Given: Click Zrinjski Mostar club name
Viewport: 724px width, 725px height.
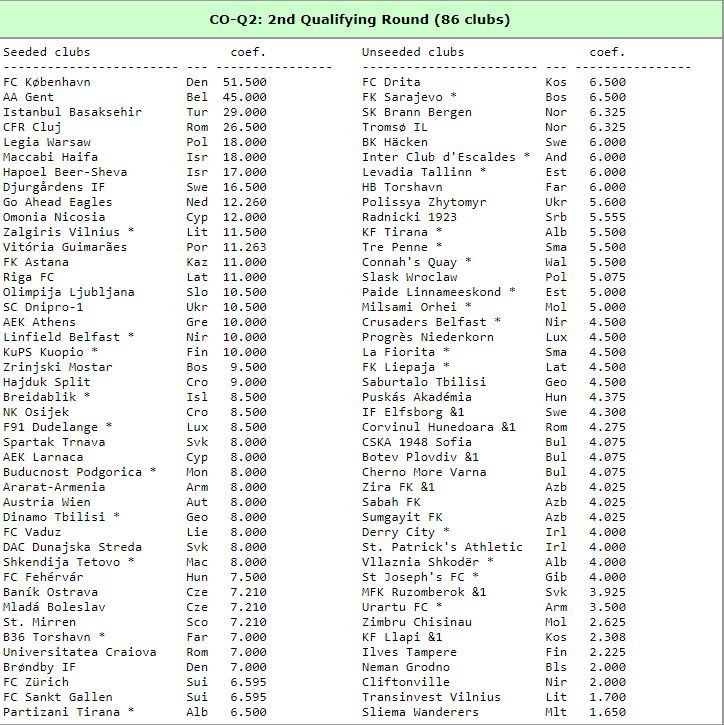Looking at the screenshot, I should click(x=57, y=367).
